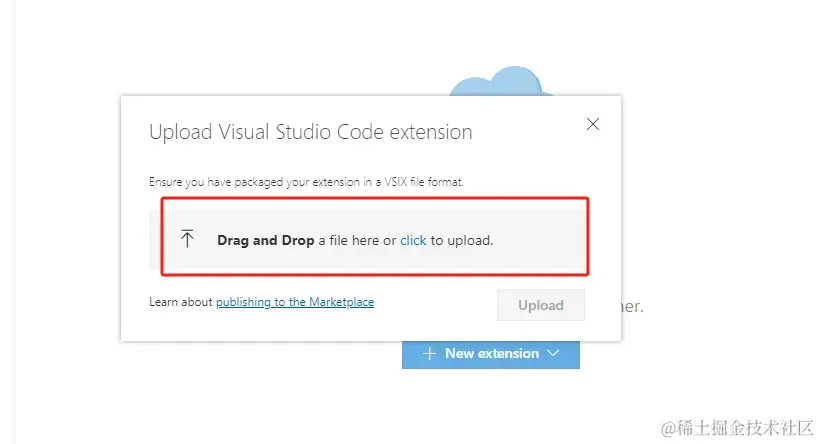
Task: Open the 'click' link to browse files
Action: tap(413, 240)
